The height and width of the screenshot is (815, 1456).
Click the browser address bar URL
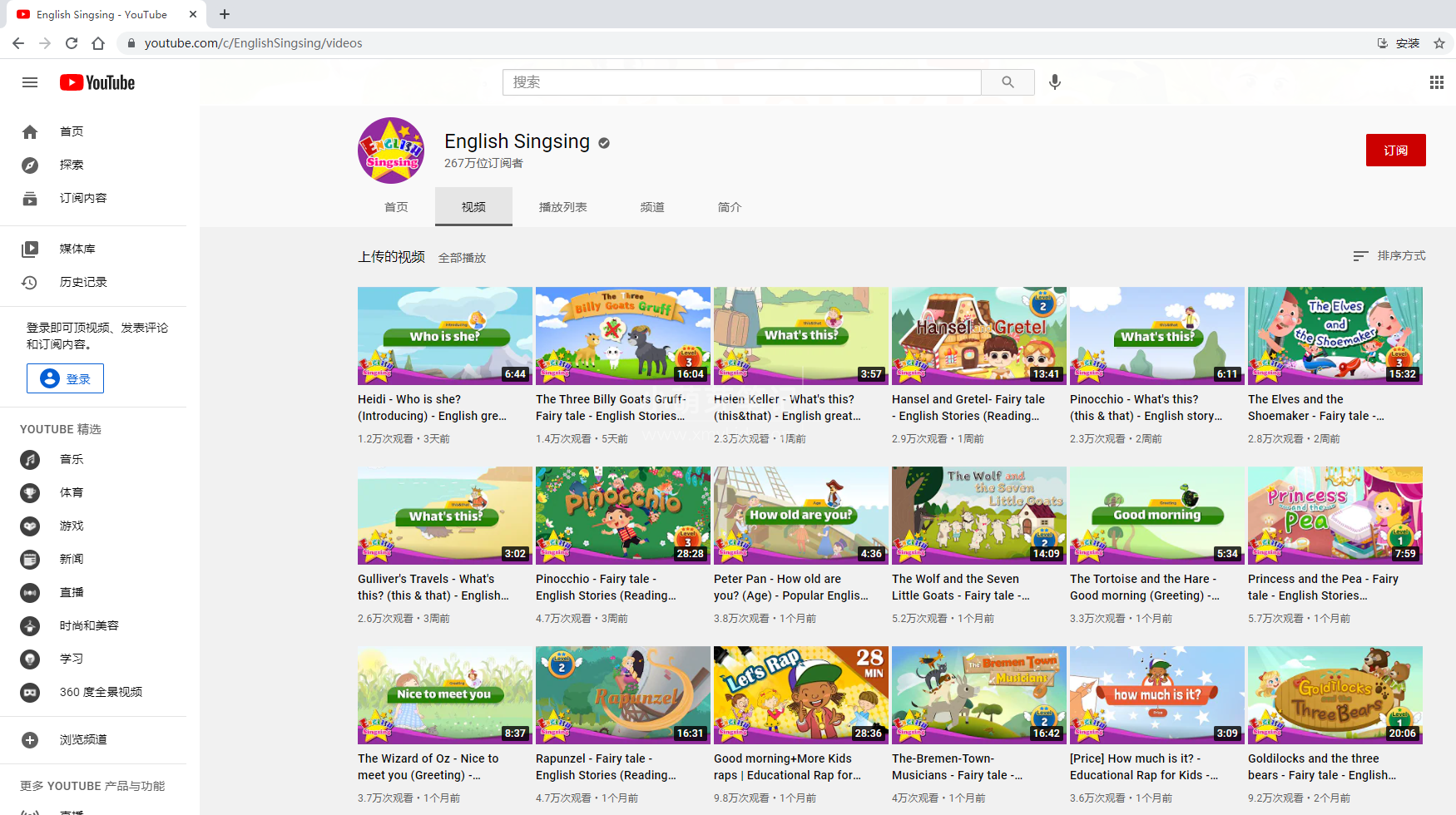tap(253, 43)
